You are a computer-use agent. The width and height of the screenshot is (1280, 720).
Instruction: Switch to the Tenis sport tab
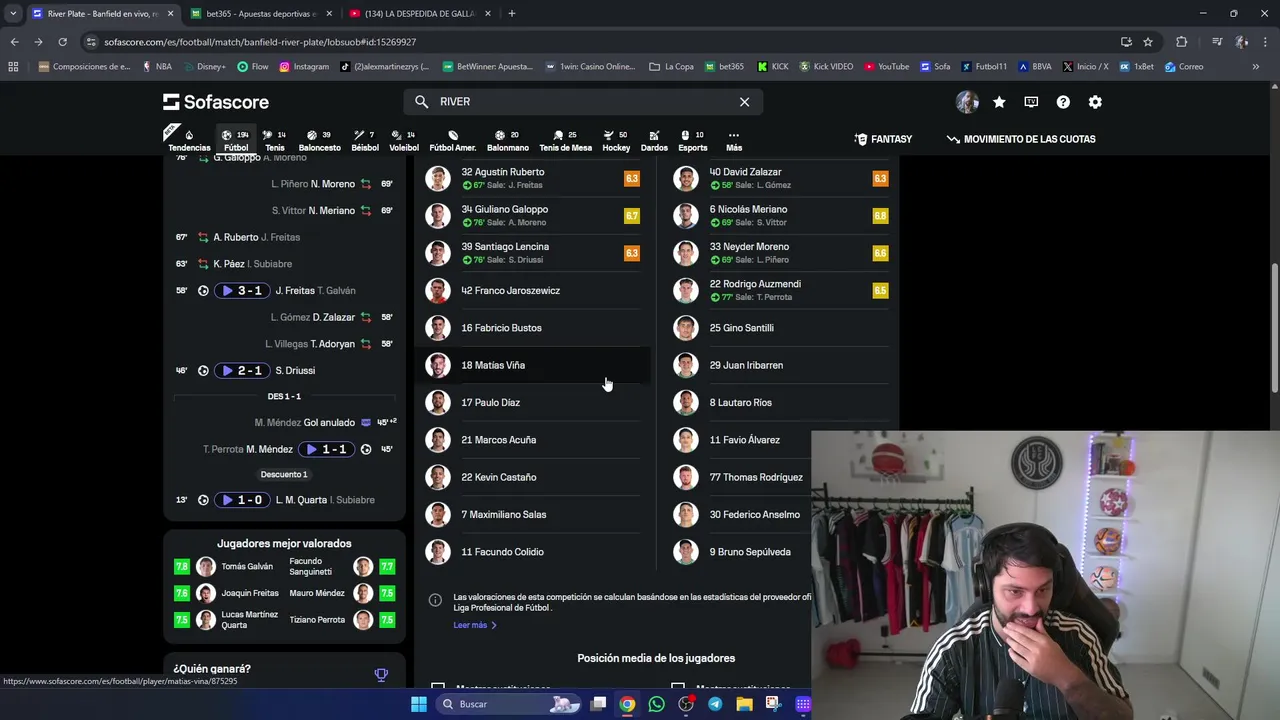pyautogui.click(x=275, y=140)
